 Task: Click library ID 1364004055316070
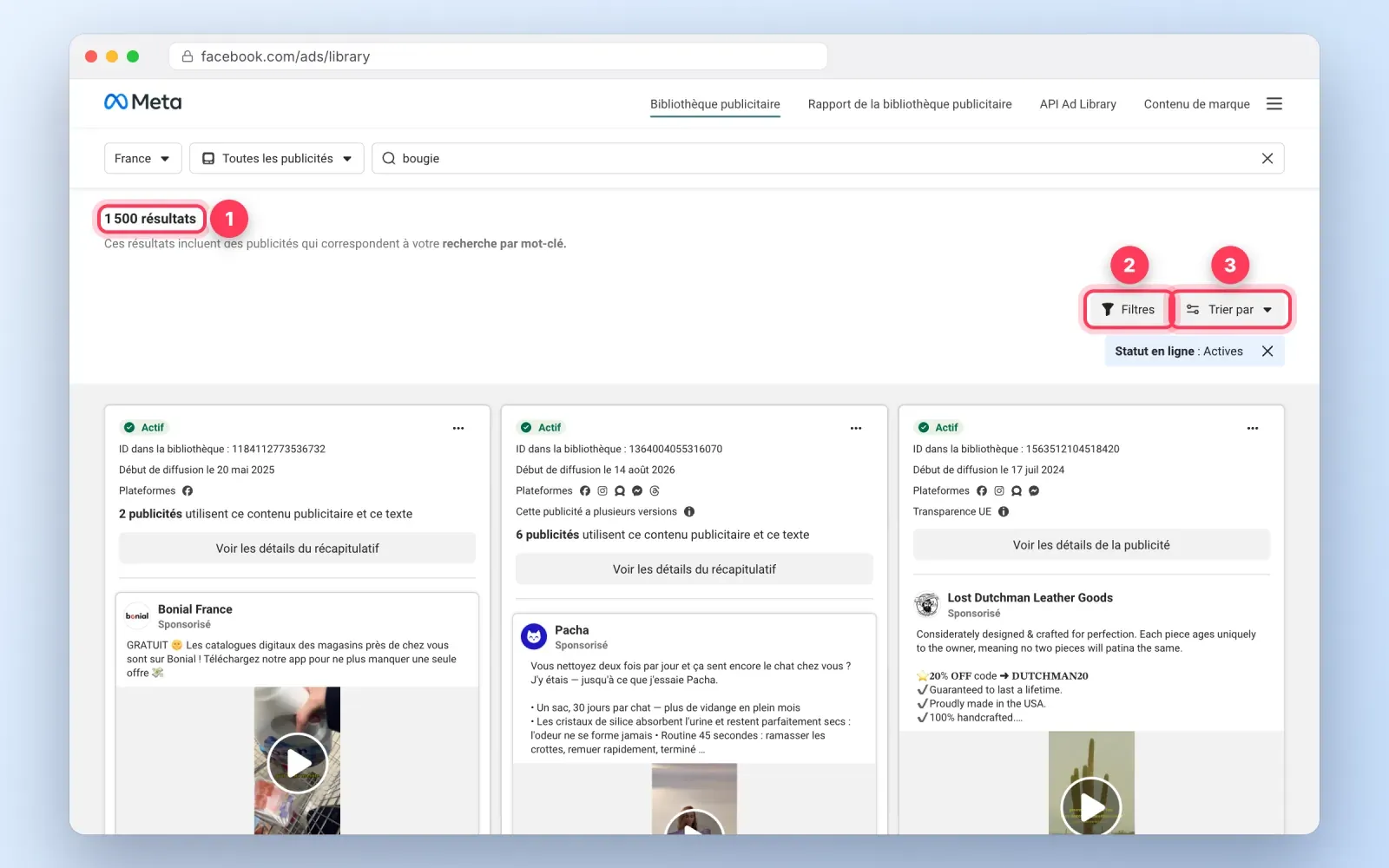coord(675,450)
